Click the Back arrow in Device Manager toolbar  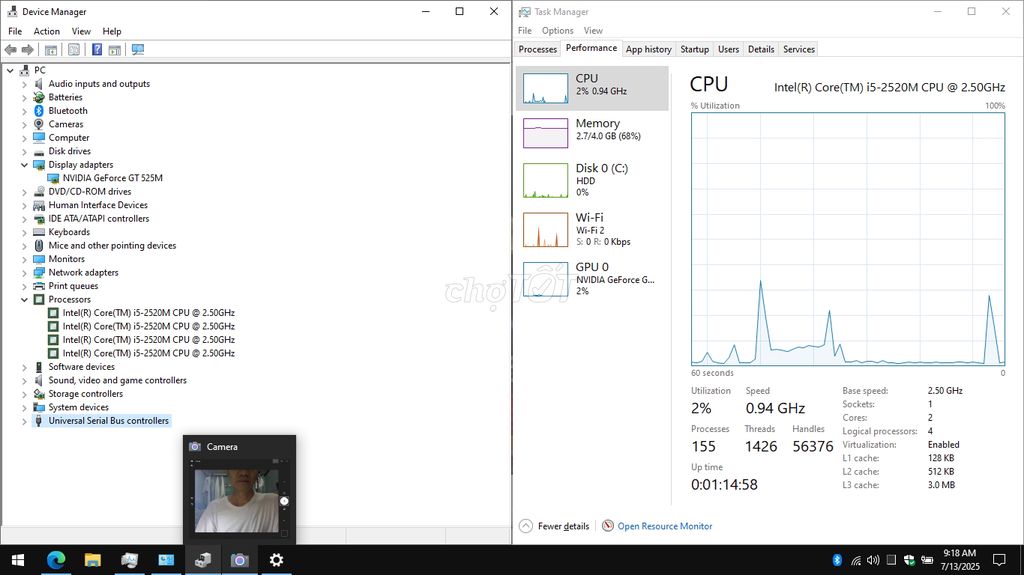[x=10, y=50]
